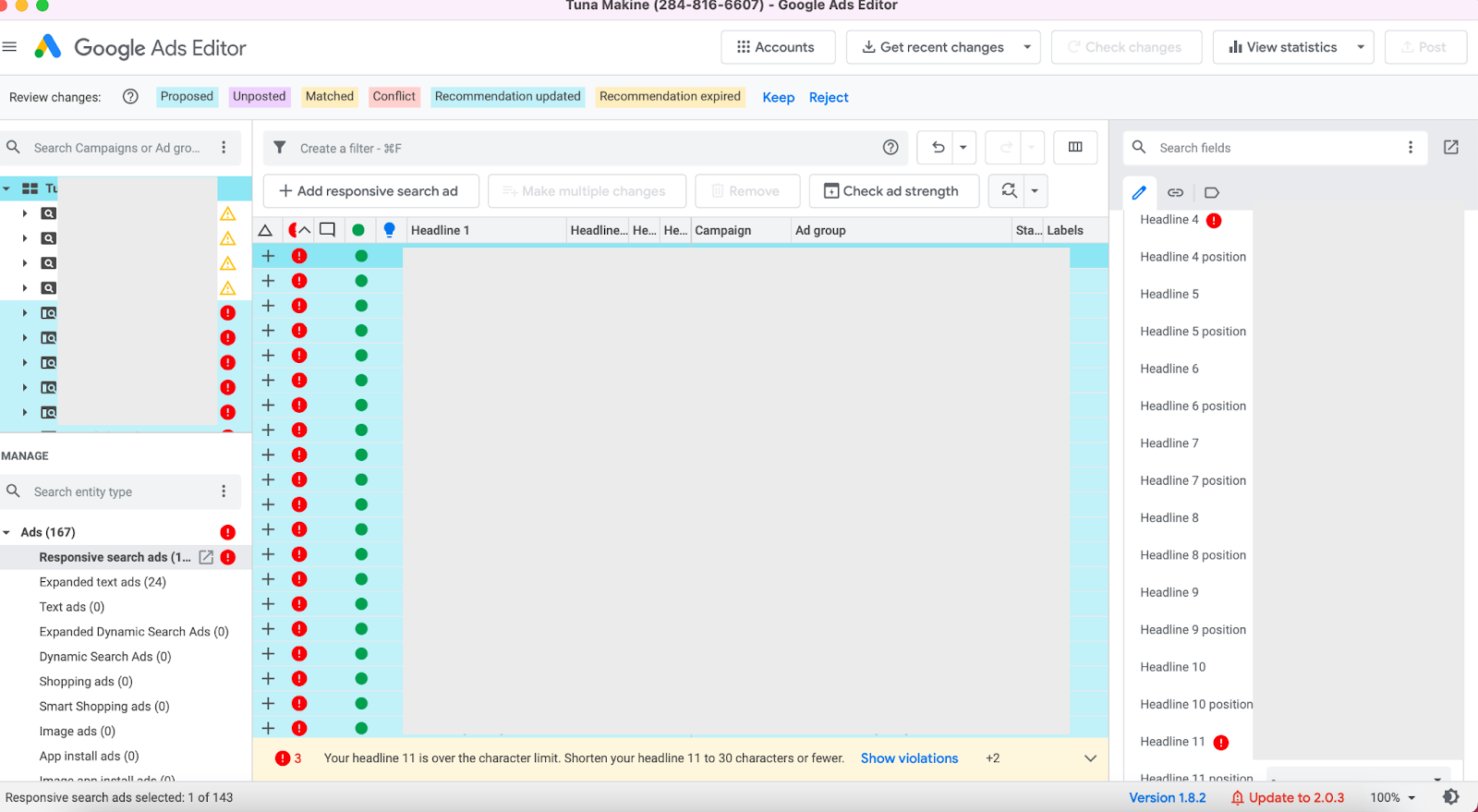Click the View statistics button
This screenshot has height=812, width=1478.
(1282, 47)
